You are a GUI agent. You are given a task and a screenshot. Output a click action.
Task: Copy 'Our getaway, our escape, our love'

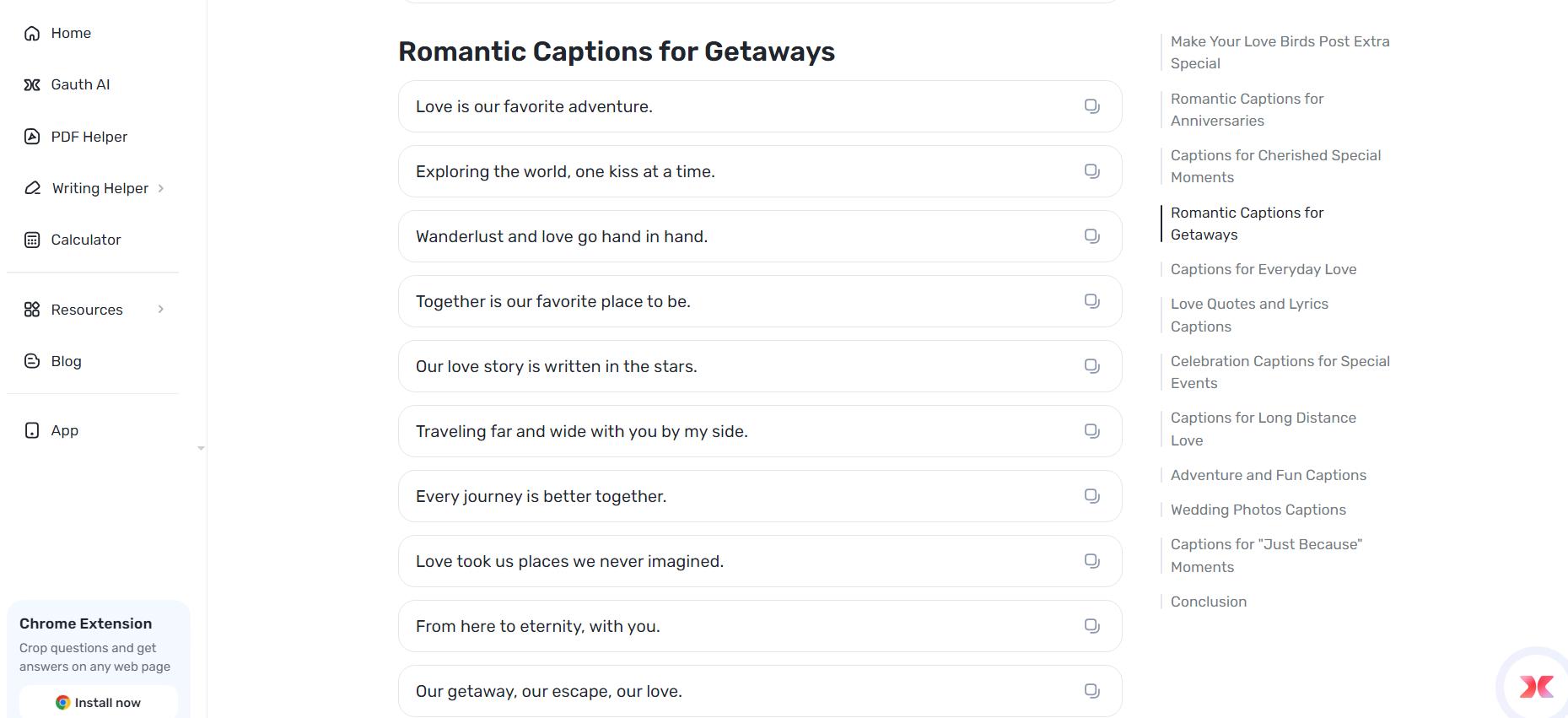tap(1092, 690)
